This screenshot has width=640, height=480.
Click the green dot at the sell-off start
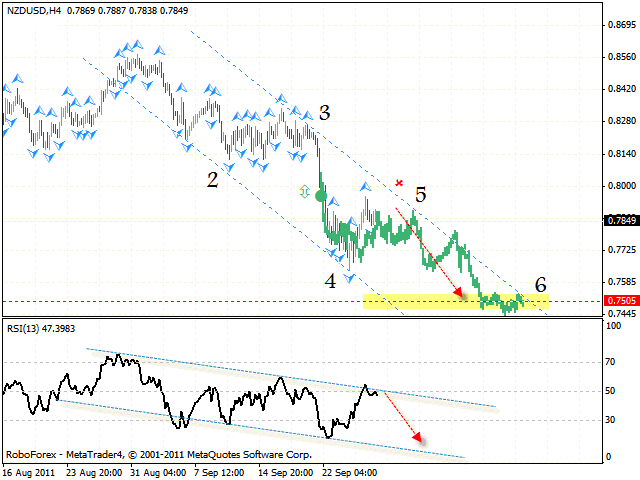[x=320, y=197]
